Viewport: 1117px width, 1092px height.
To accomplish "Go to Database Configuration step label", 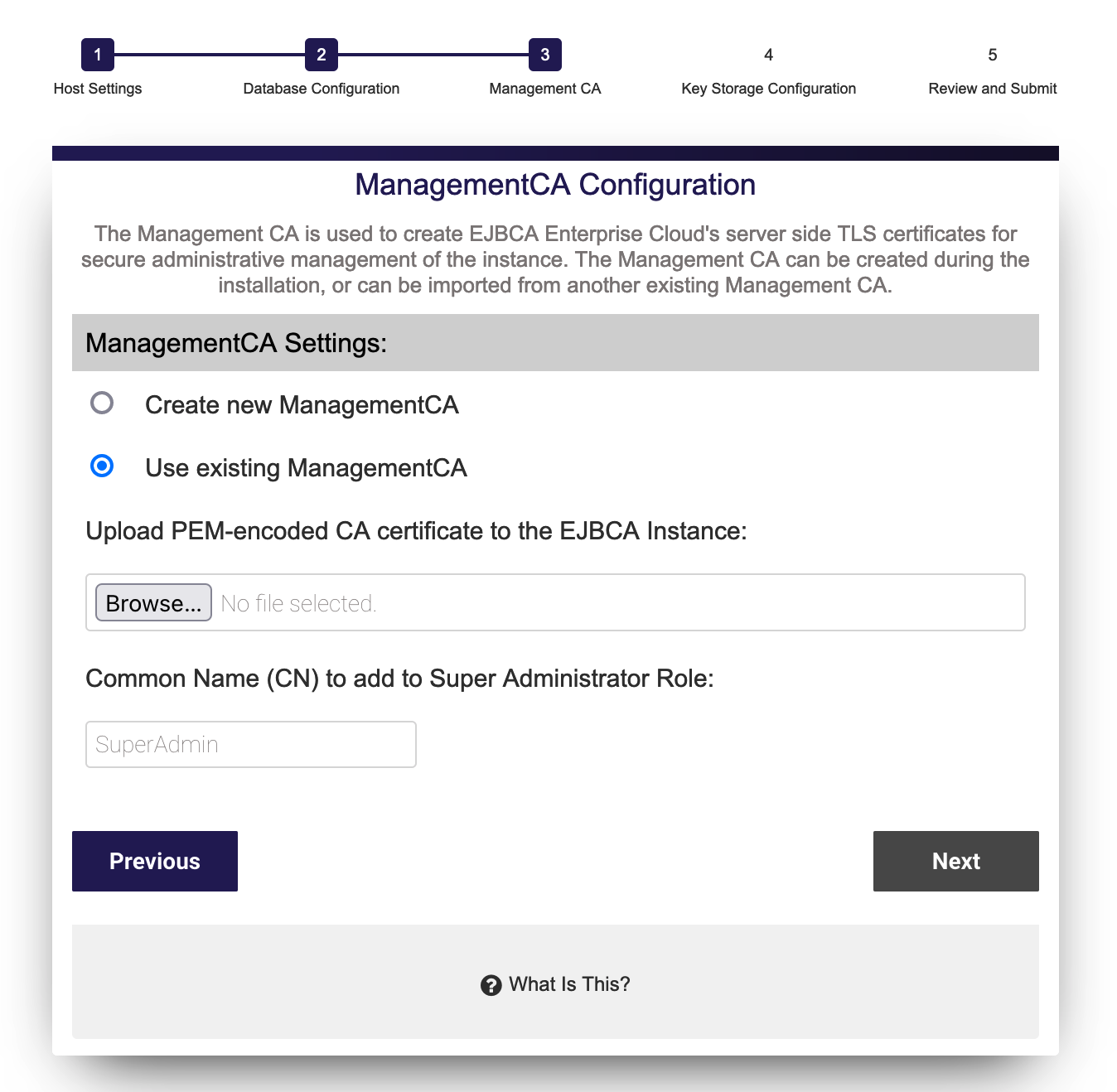I will pos(322,89).
